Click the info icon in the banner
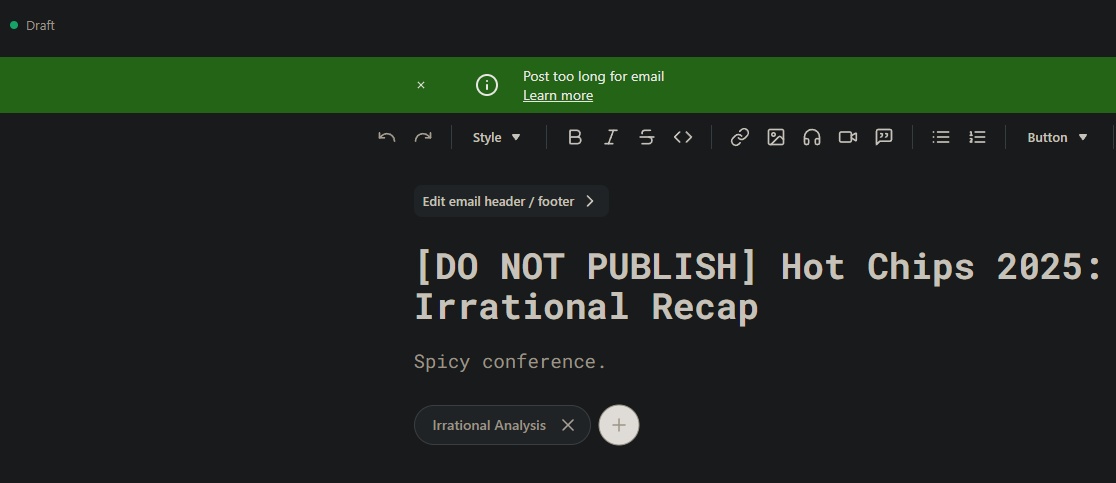The width and height of the screenshot is (1116, 483). point(487,85)
